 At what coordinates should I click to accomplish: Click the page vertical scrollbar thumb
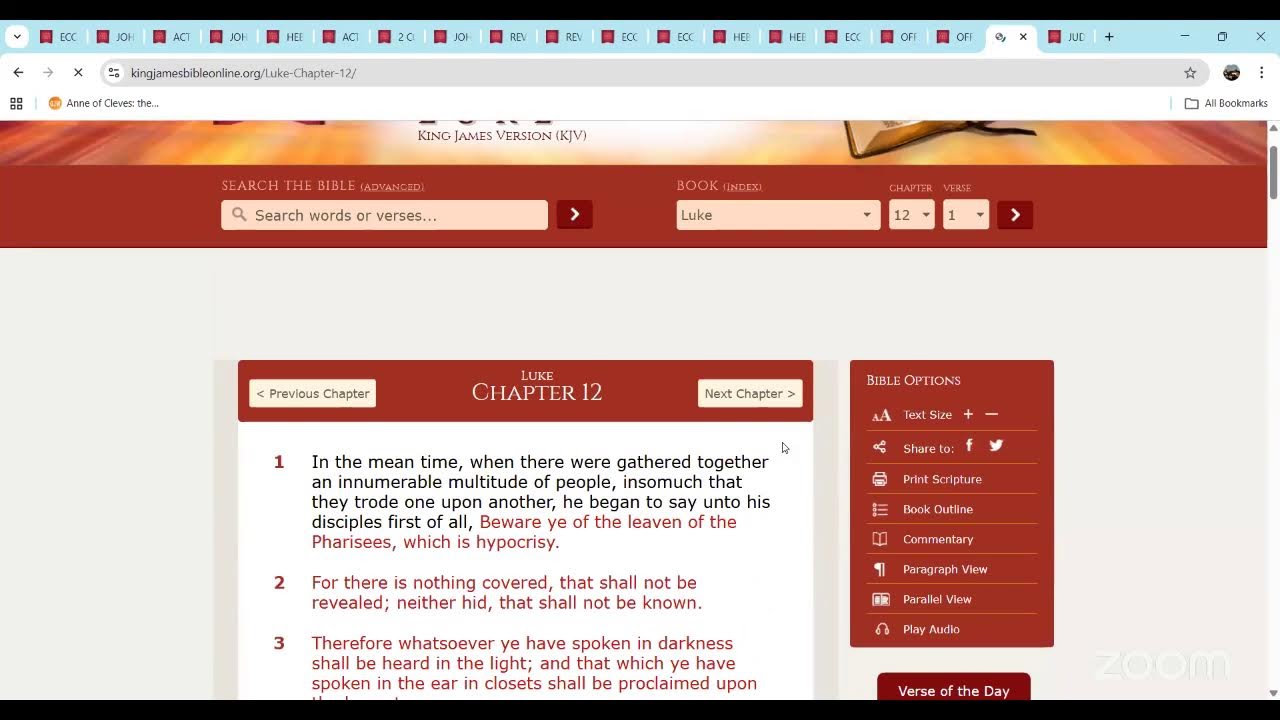coord(1273,172)
